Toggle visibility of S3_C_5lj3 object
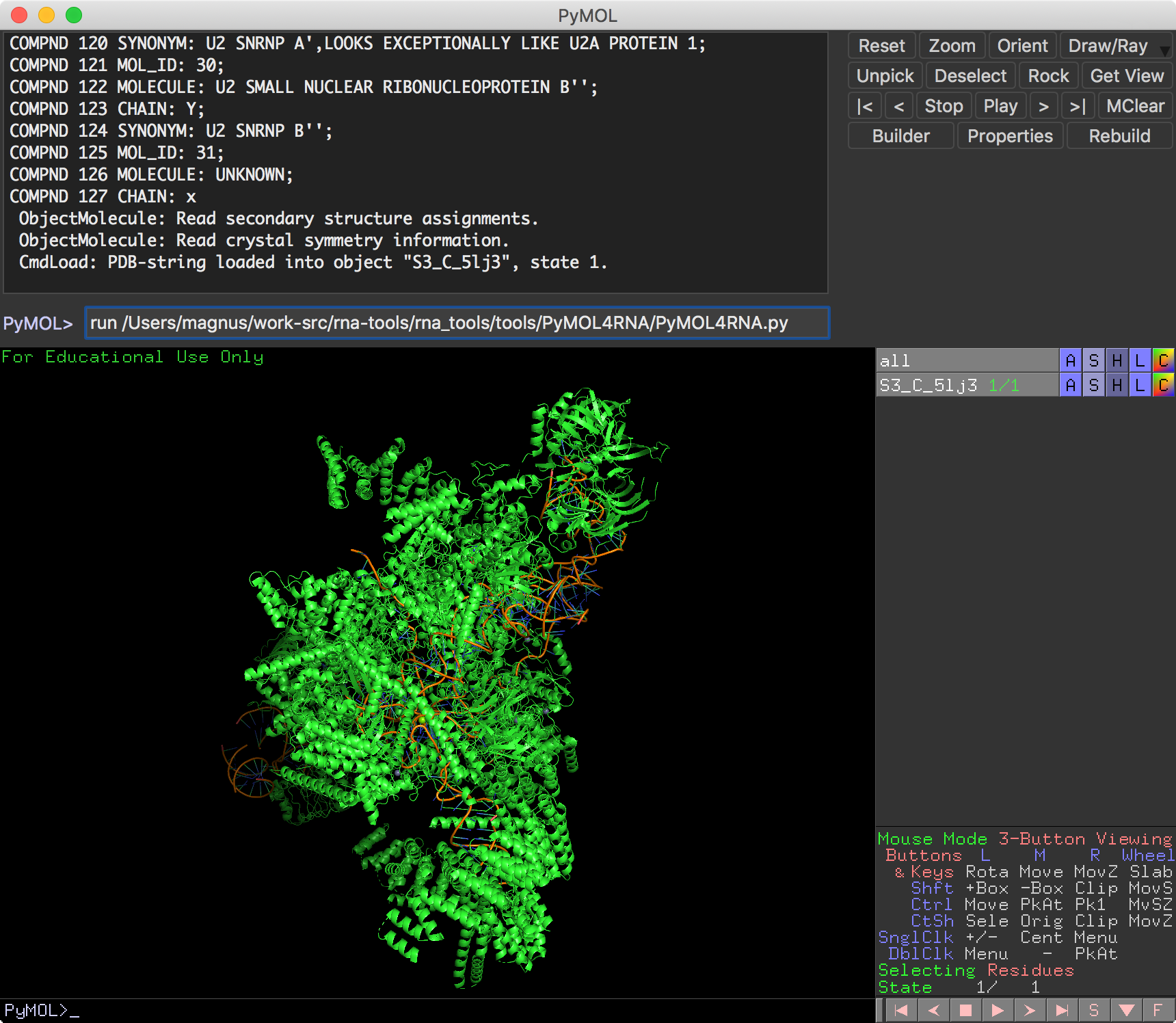This screenshot has height=1023, width=1176. tap(928, 386)
